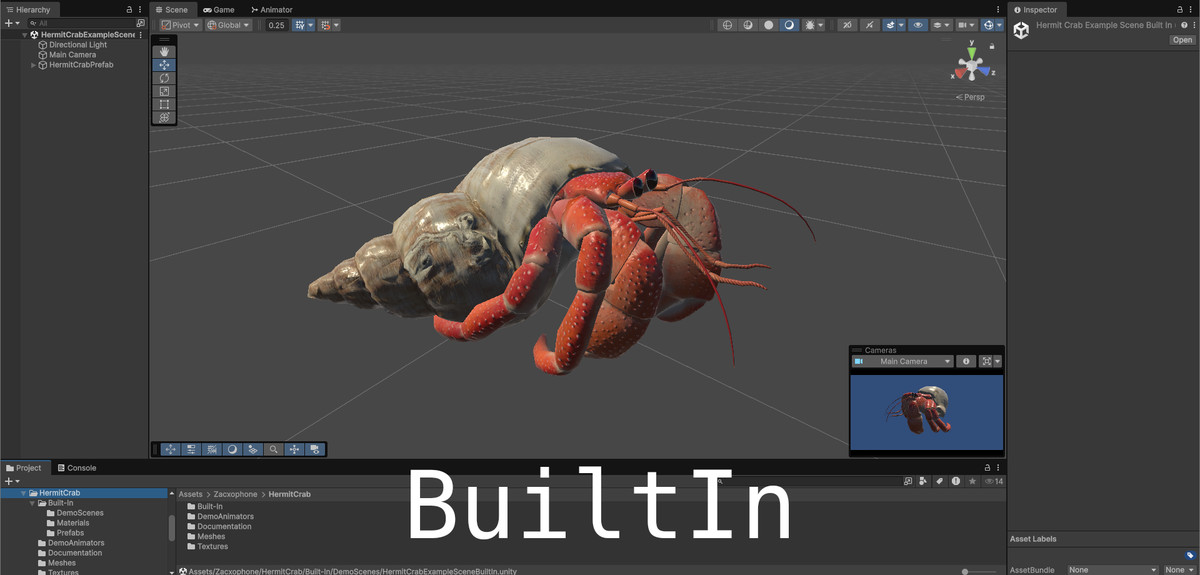Toggle grid snapping button
The height and width of the screenshot is (575, 1200).
326,25
